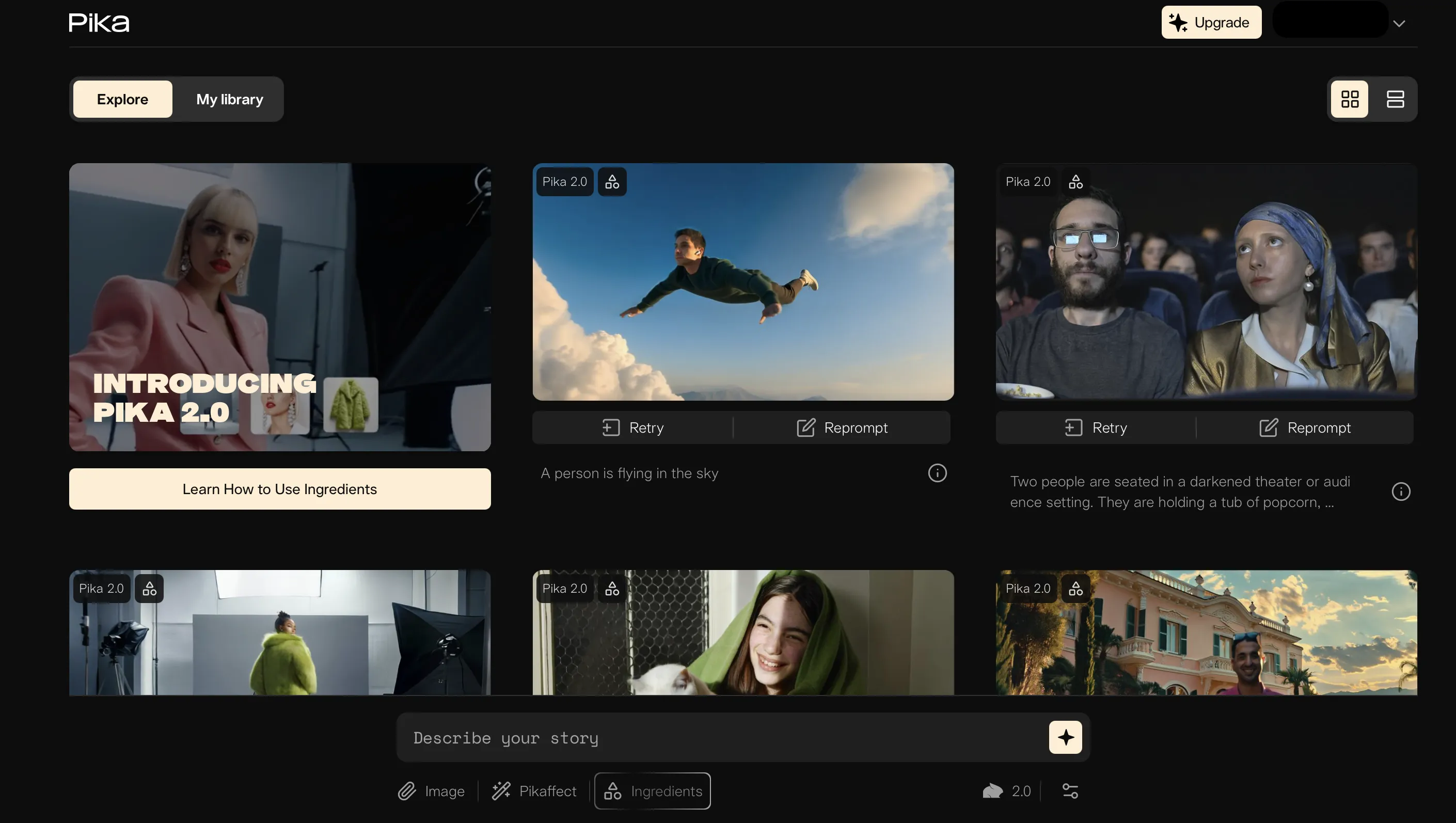Click the generate sparkle button
The width and height of the screenshot is (1456, 823).
tap(1066, 738)
